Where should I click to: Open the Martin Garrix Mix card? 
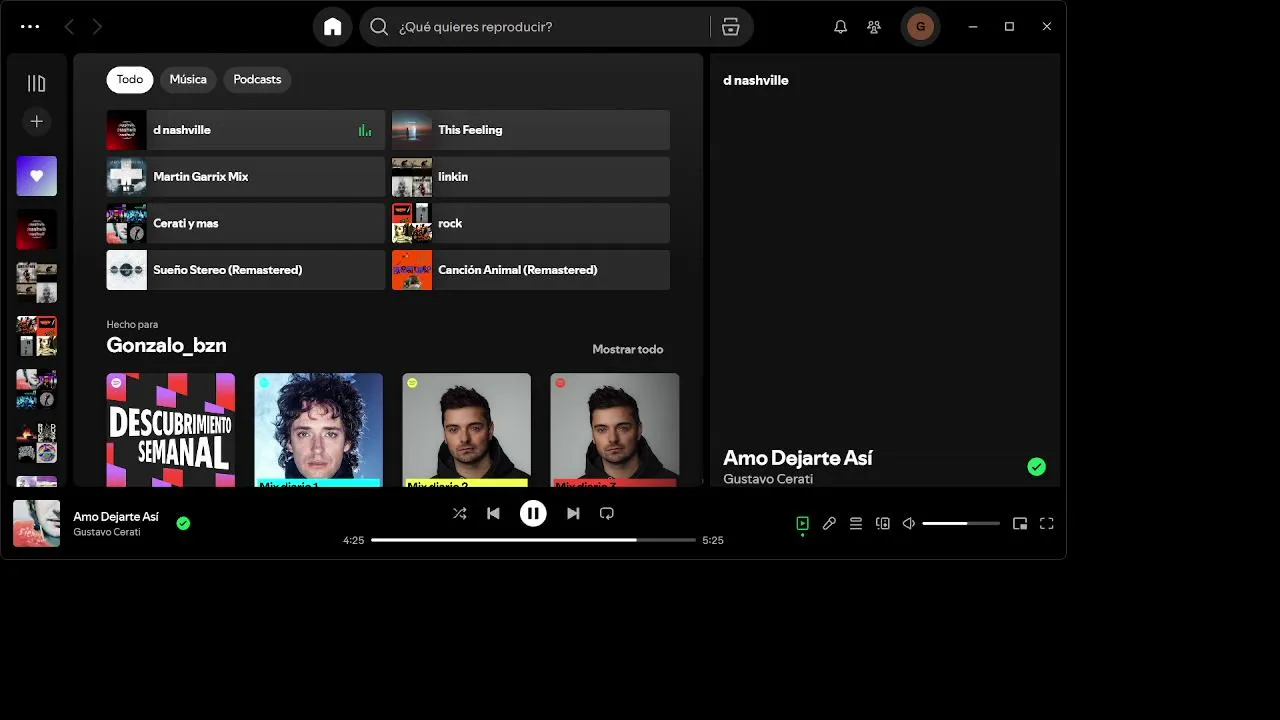[245, 176]
